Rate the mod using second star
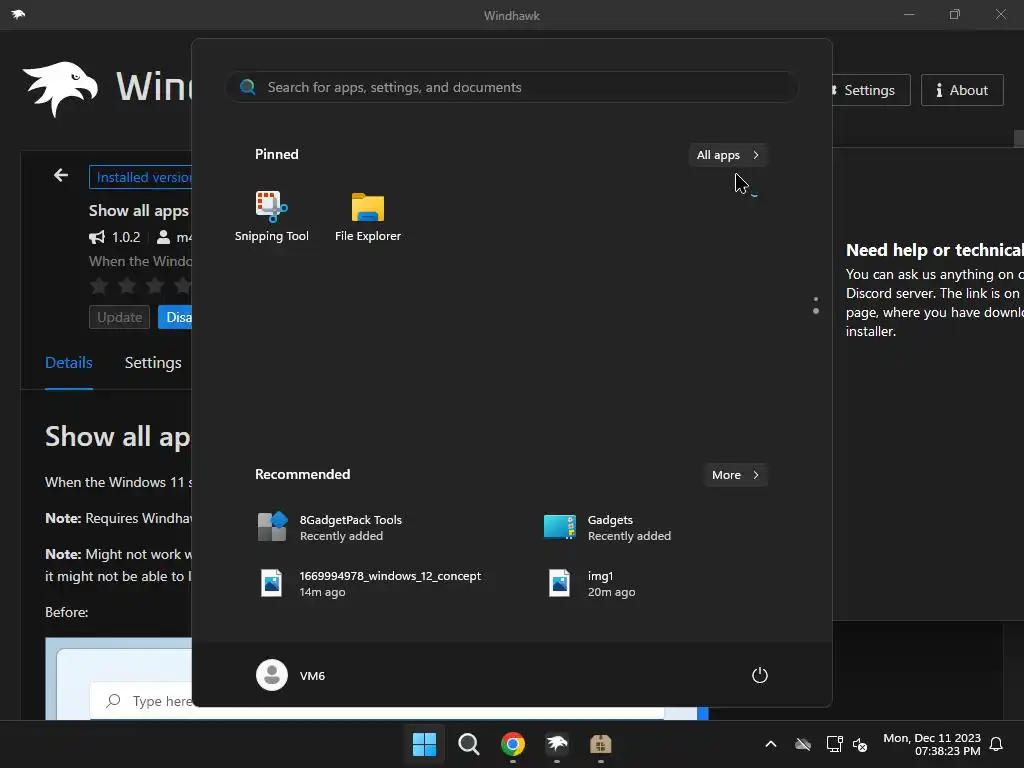Image resolution: width=1024 pixels, height=768 pixels. click(127, 285)
